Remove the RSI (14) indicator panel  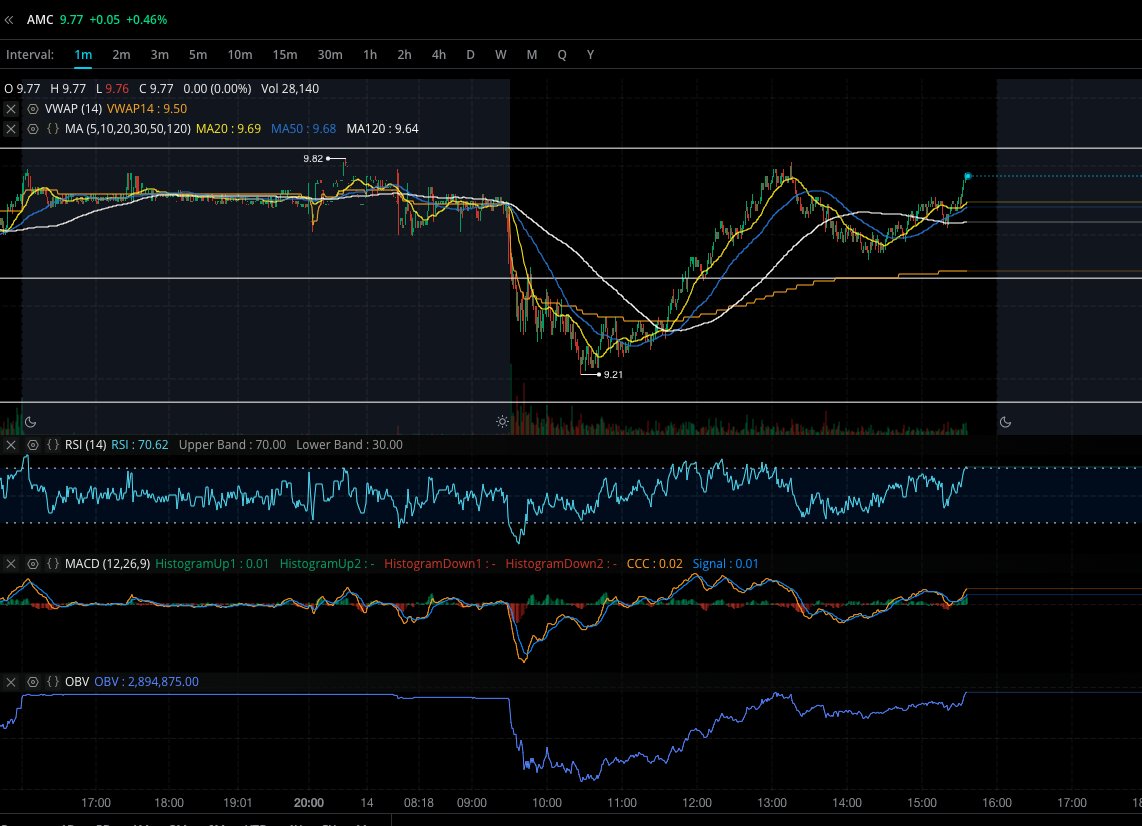tap(11, 444)
